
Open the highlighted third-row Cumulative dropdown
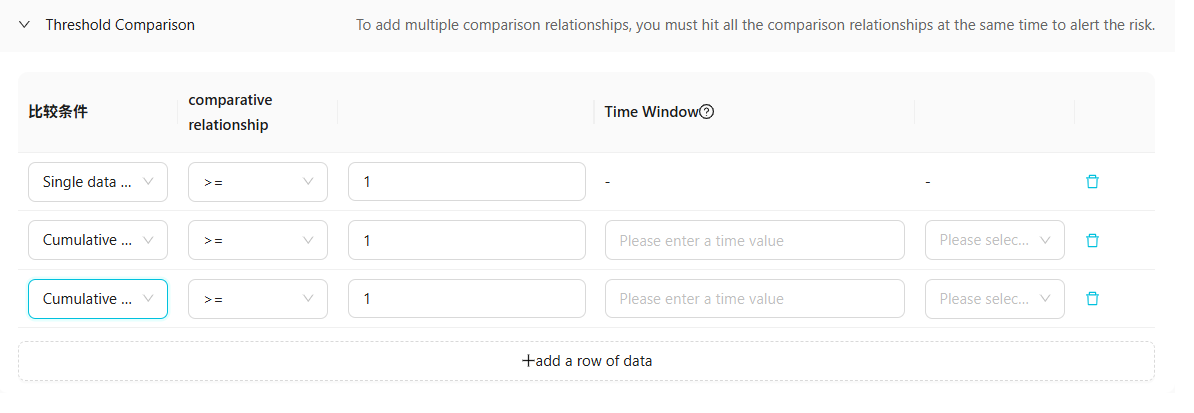coord(98,298)
